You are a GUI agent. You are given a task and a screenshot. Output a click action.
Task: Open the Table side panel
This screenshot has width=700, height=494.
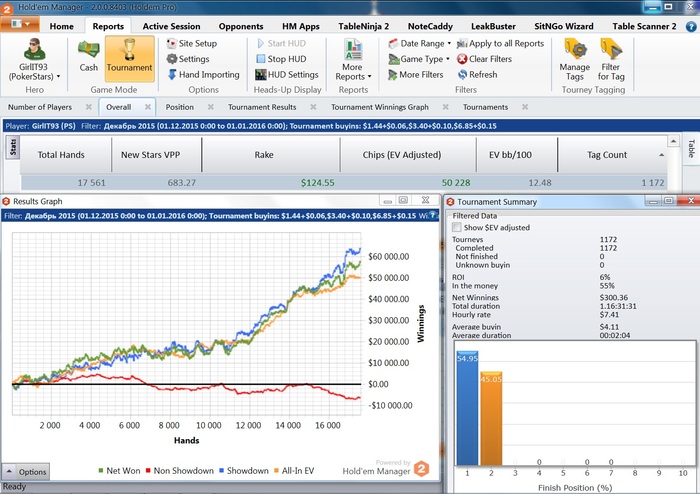(691, 149)
